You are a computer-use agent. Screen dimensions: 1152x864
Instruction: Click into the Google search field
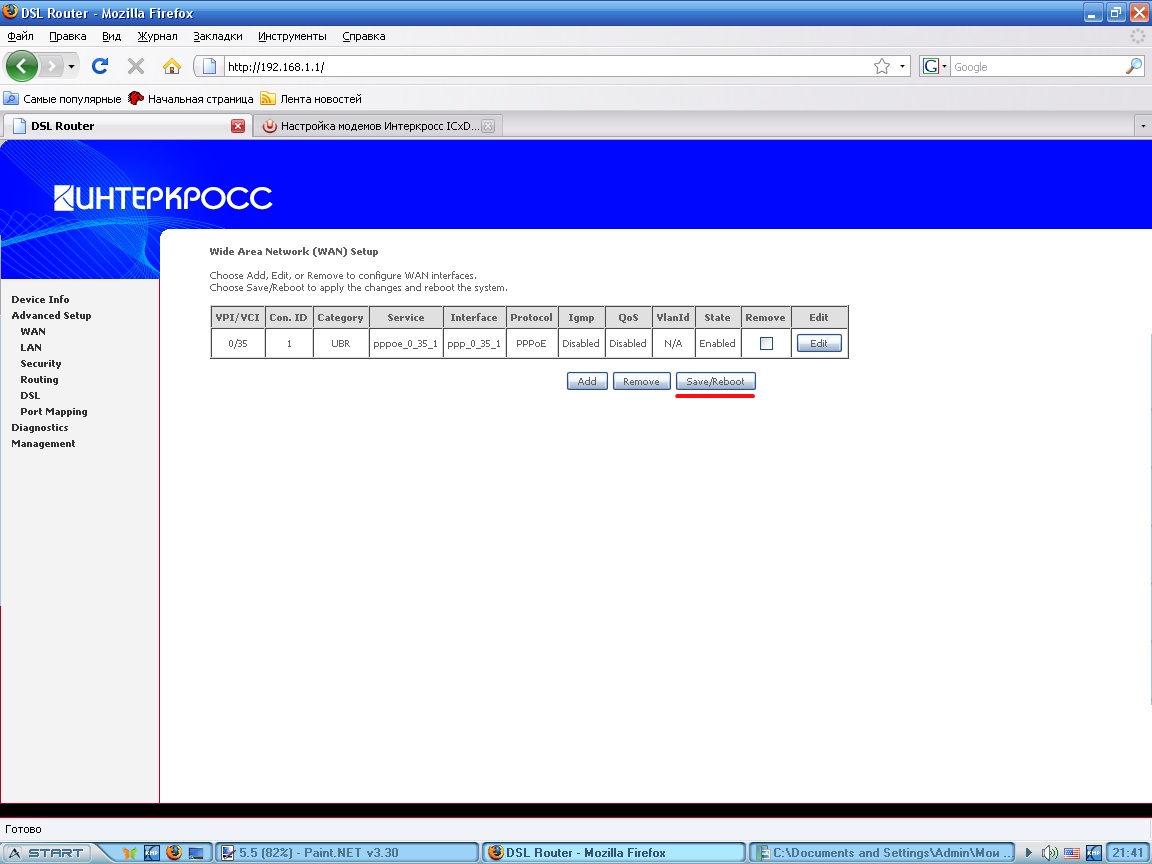tap(1037, 67)
